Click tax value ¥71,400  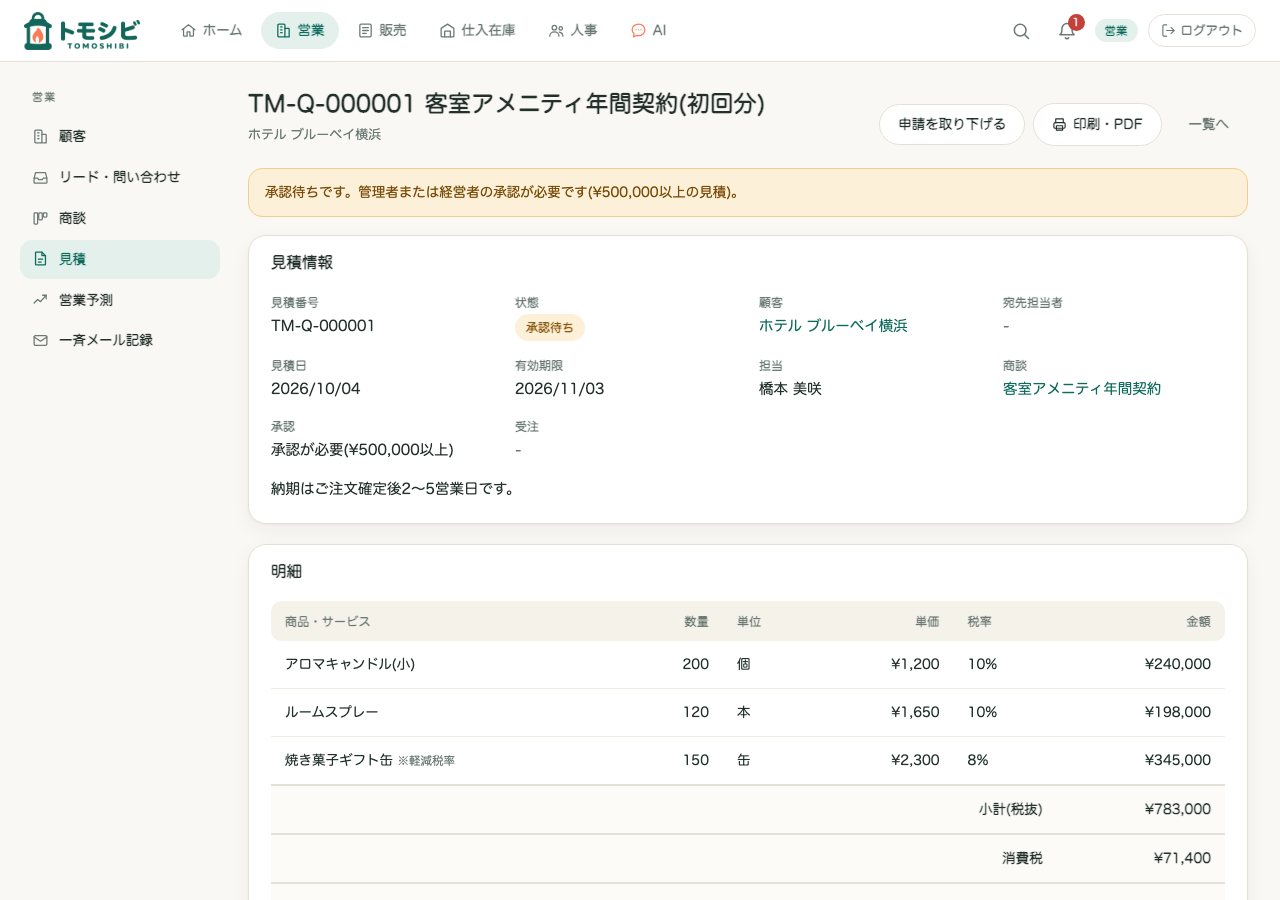coord(1182,858)
